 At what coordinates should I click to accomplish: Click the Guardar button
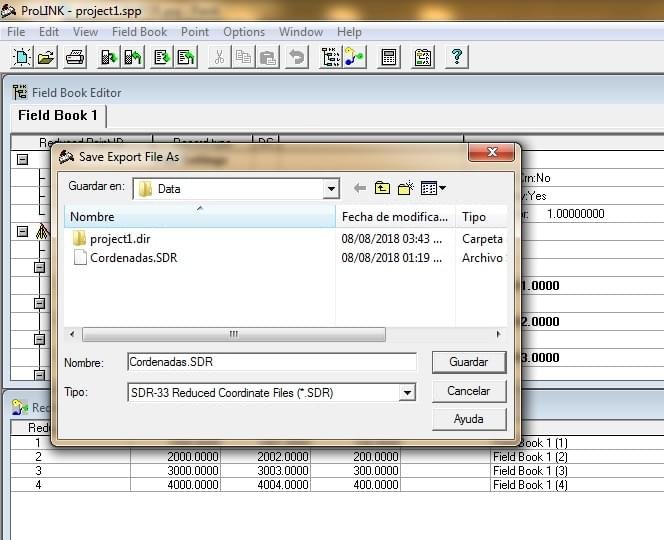click(x=469, y=362)
